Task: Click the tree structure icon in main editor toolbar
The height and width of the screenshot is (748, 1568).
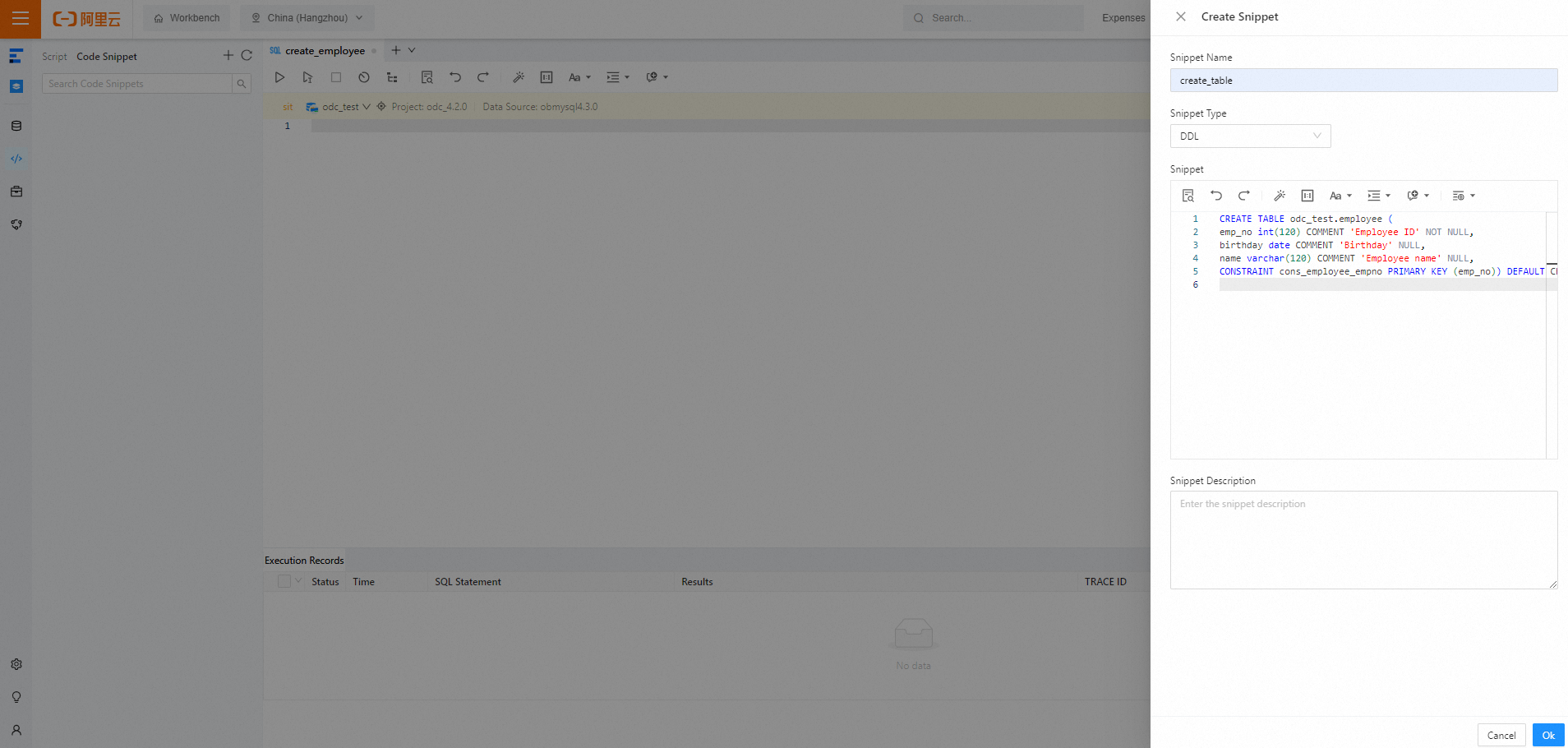Action: coord(392,77)
